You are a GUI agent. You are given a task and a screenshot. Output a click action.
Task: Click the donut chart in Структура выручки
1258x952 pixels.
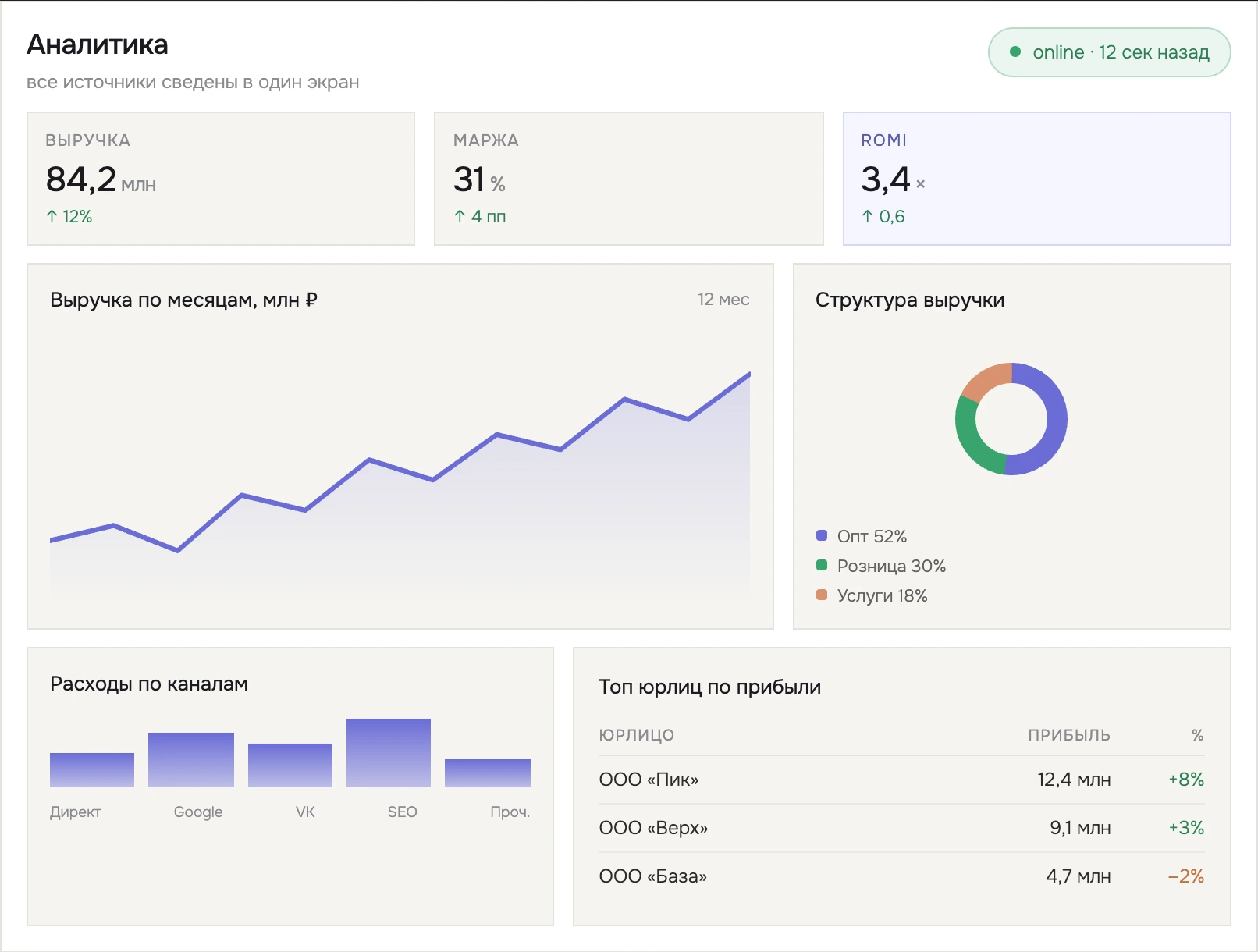pos(1011,419)
